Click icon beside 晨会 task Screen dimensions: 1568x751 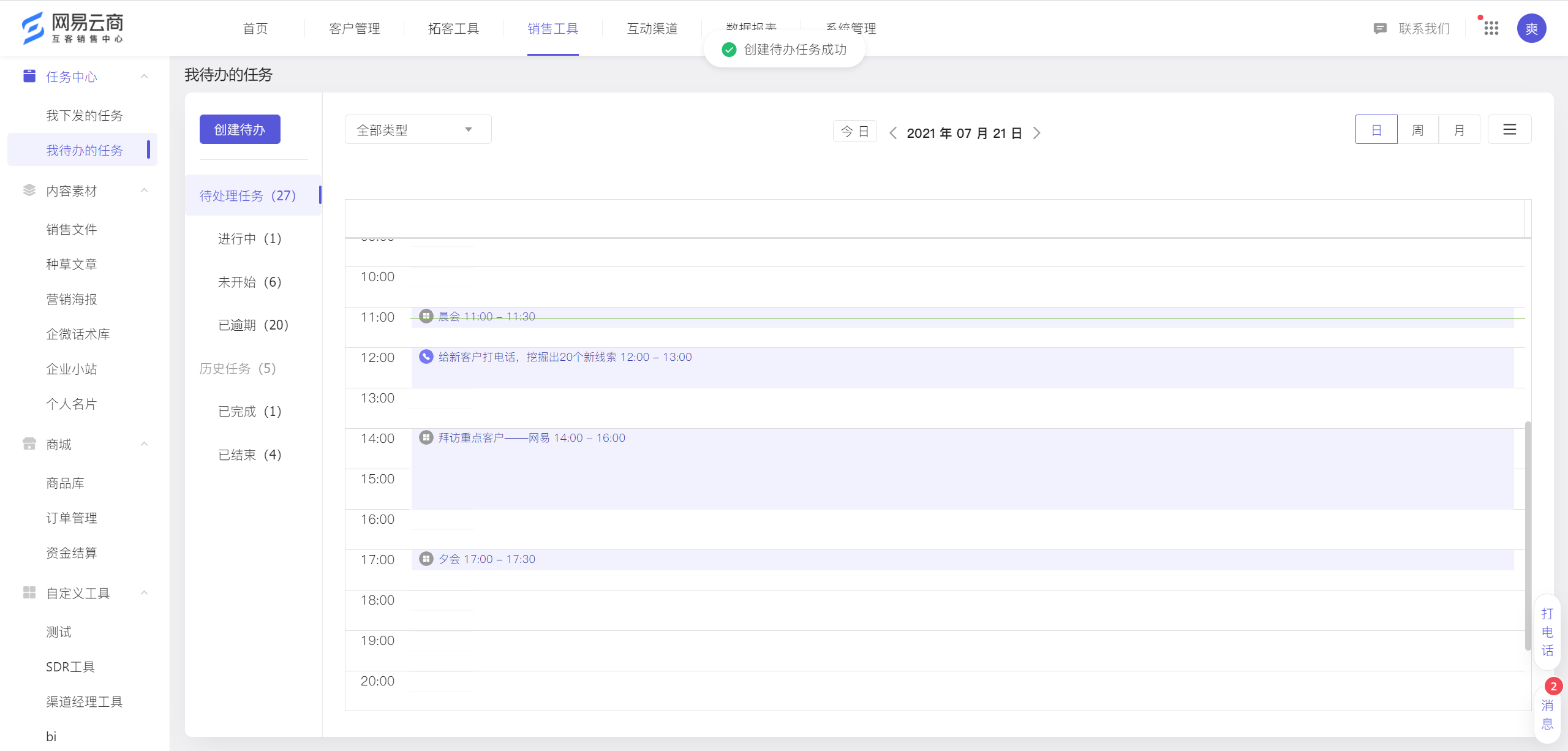pyautogui.click(x=426, y=316)
